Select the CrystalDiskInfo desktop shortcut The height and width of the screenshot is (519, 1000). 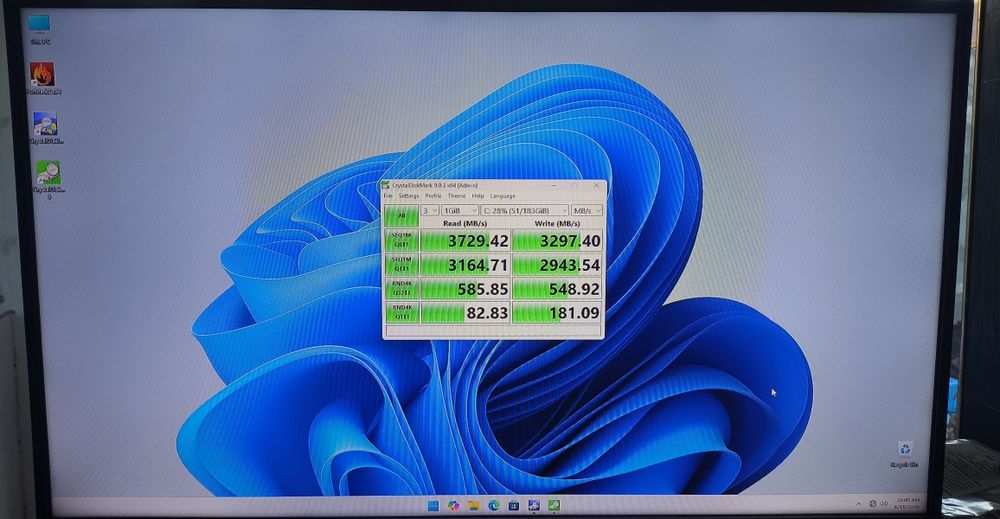coord(47,128)
